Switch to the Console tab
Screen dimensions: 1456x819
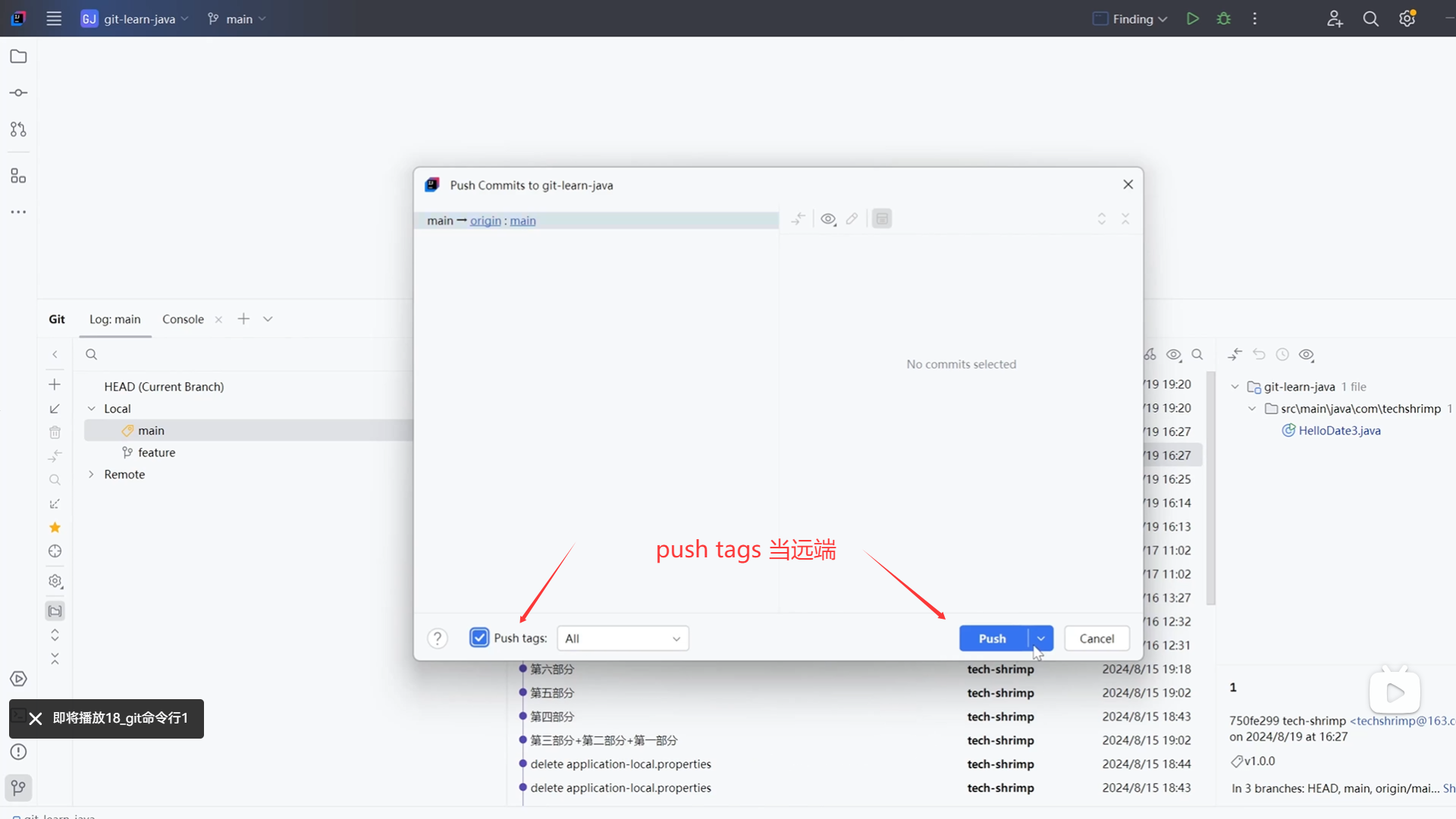point(183,319)
